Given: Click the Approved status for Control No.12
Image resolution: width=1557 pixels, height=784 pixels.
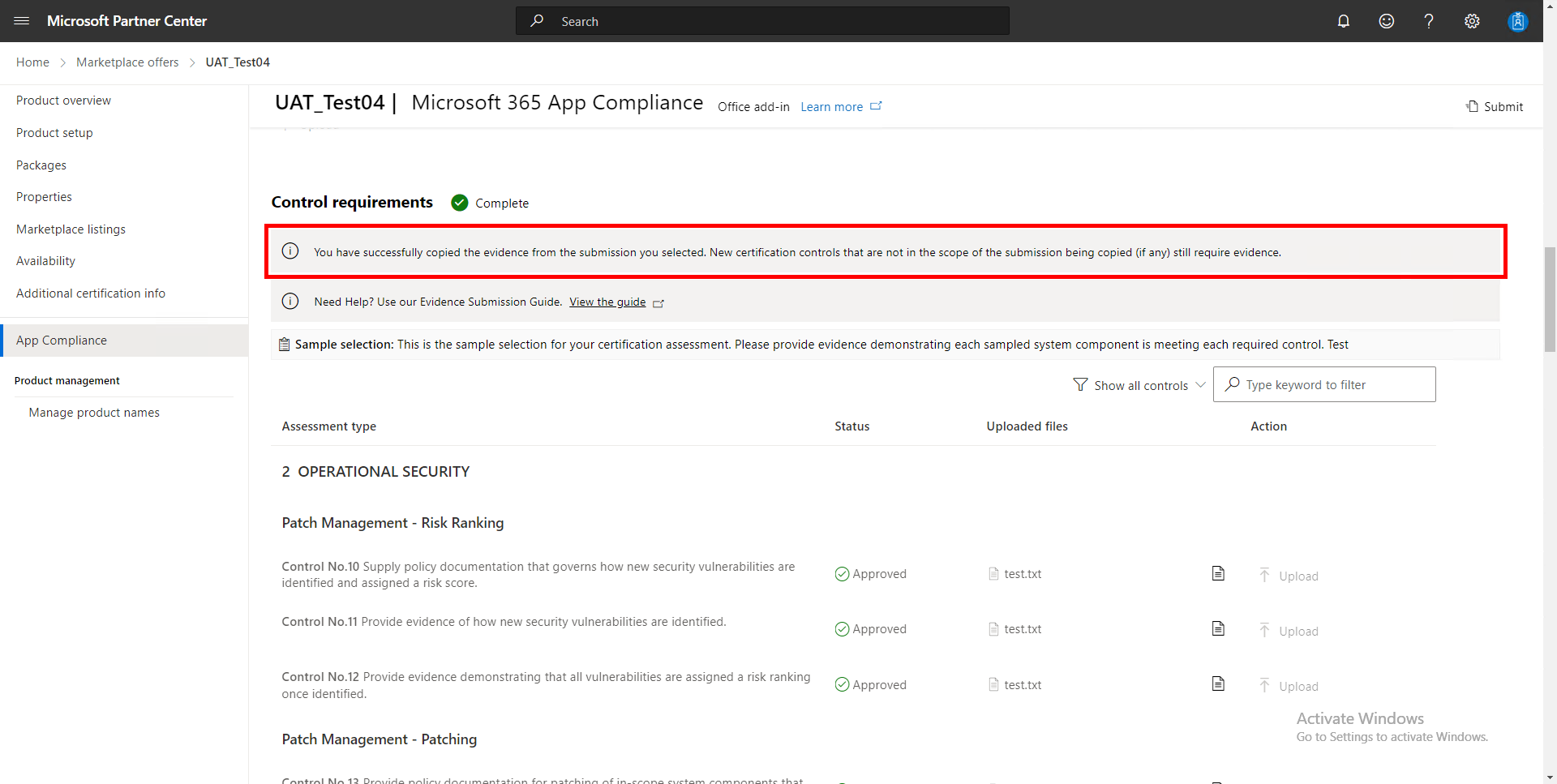Looking at the screenshot, I should tap(870, 685).
